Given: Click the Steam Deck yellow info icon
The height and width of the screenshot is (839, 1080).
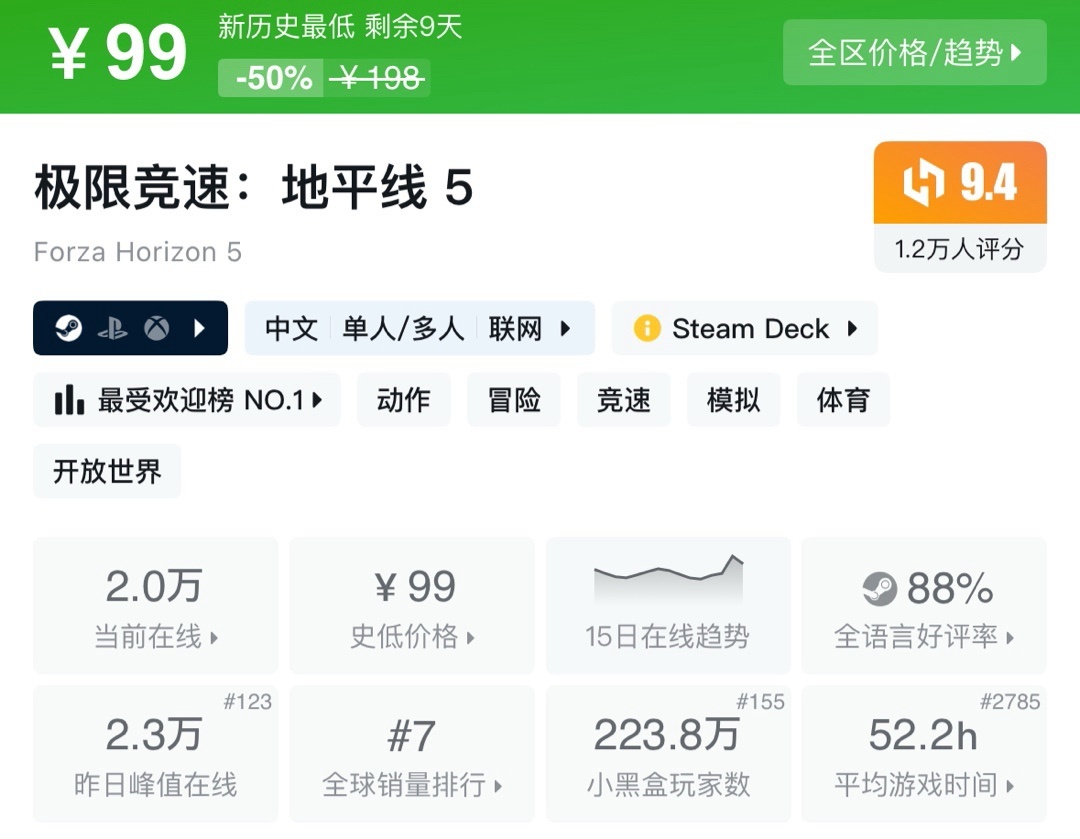Looking at the screenshot, I should pos(647,328).
